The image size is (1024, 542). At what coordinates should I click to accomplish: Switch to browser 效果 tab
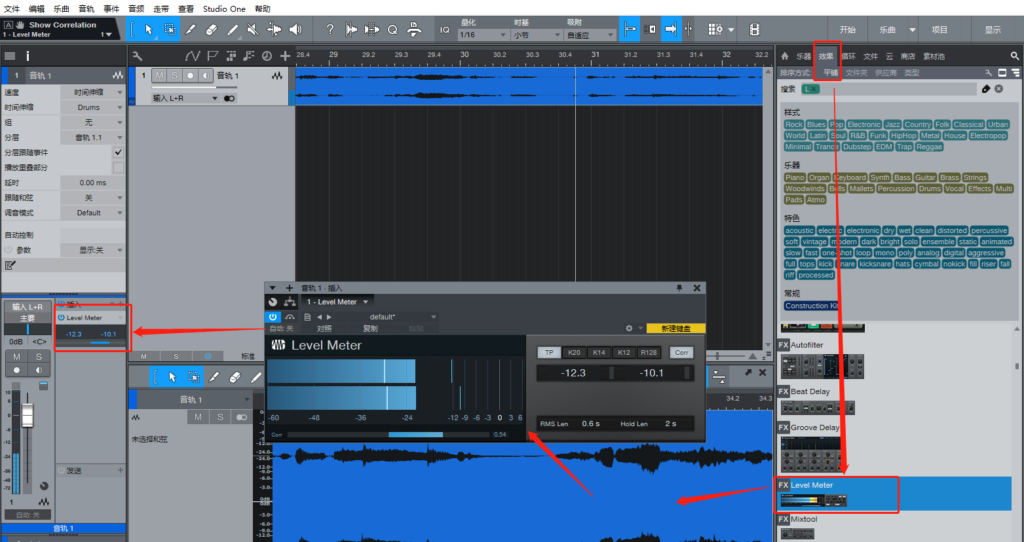point(826,56)
